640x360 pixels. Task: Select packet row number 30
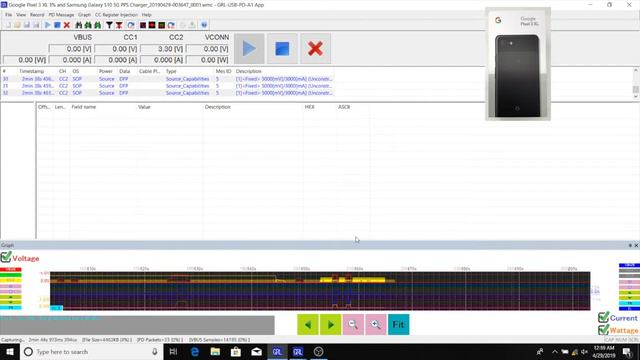click(167, 79)
